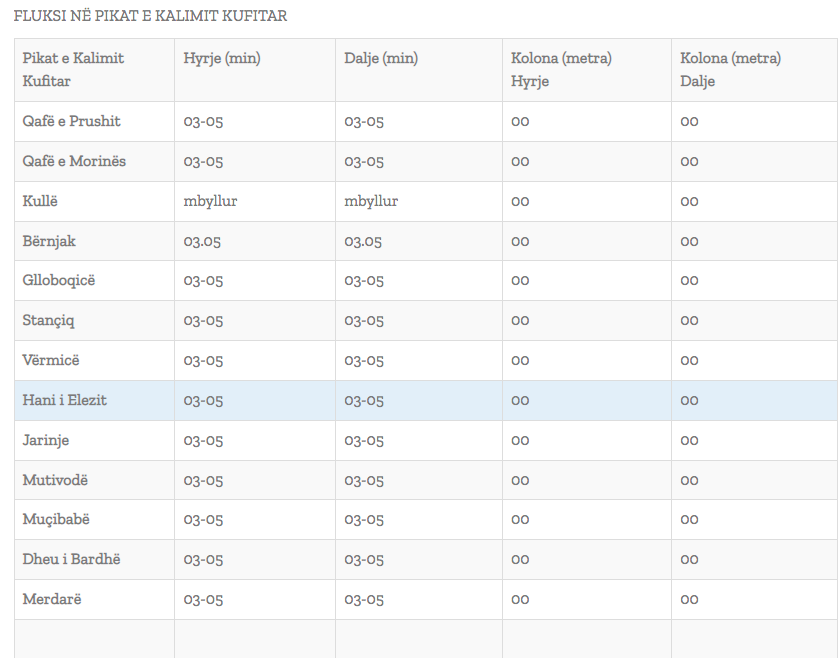The image size is (840, 658).
Task: Select the Vërmicë row label
Action: tap(51, 360)
